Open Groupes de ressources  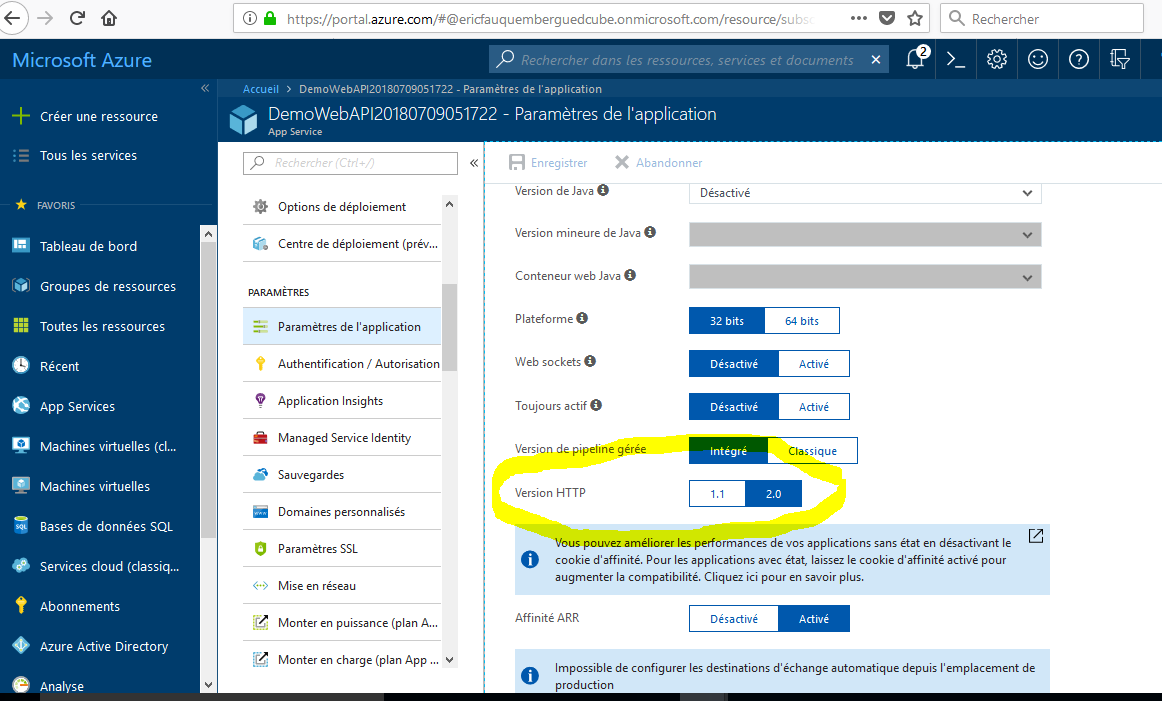(x=107, y=286)
